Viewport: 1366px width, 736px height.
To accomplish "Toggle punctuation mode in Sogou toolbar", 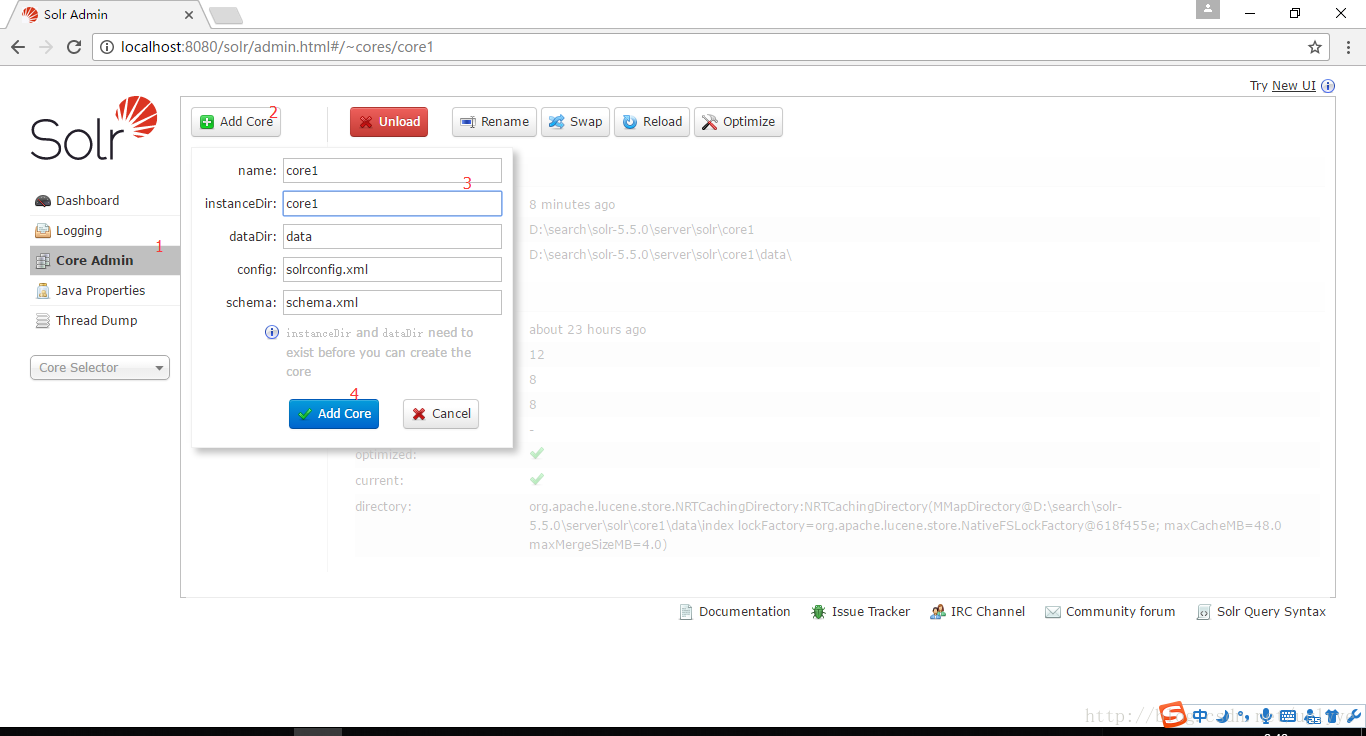I will [x=1243, y=716].
